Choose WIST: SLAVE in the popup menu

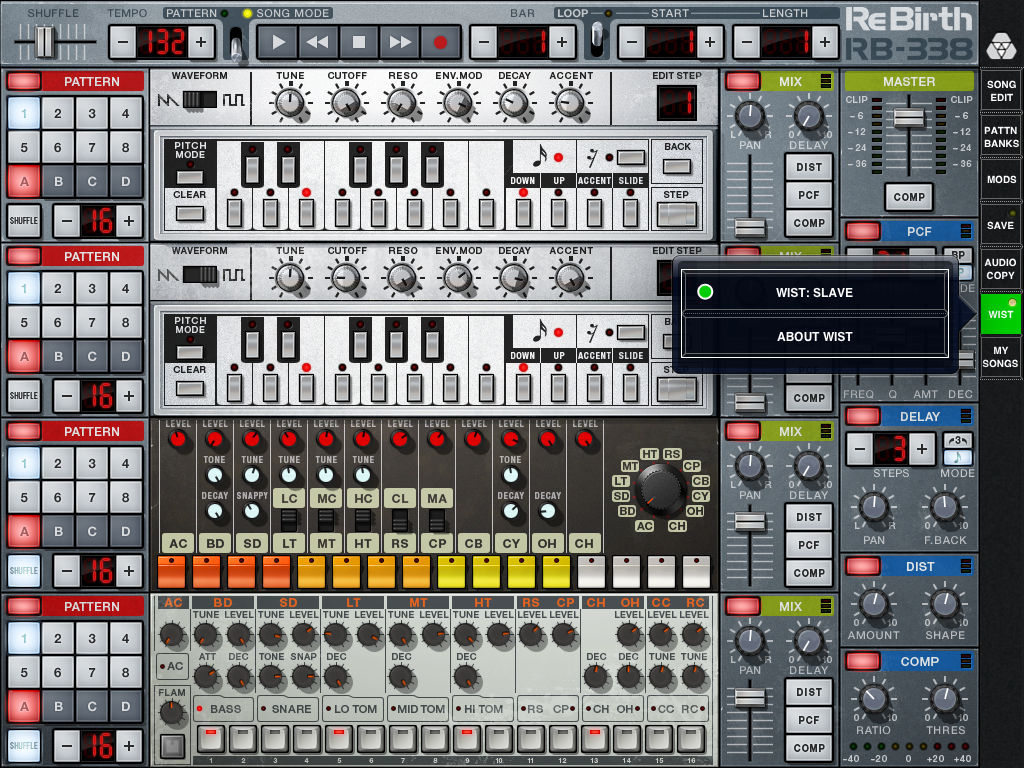[x=814, y=292]
